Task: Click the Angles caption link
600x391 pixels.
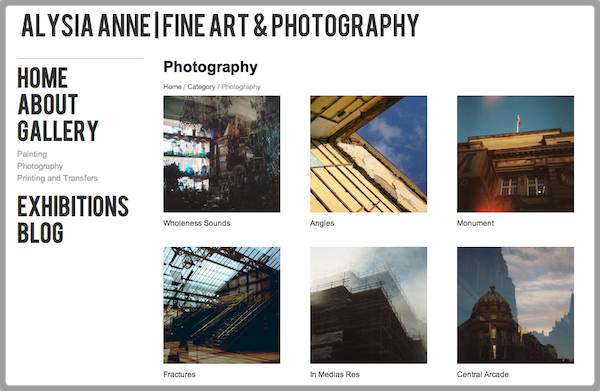Action: click(x=322, y=223)
